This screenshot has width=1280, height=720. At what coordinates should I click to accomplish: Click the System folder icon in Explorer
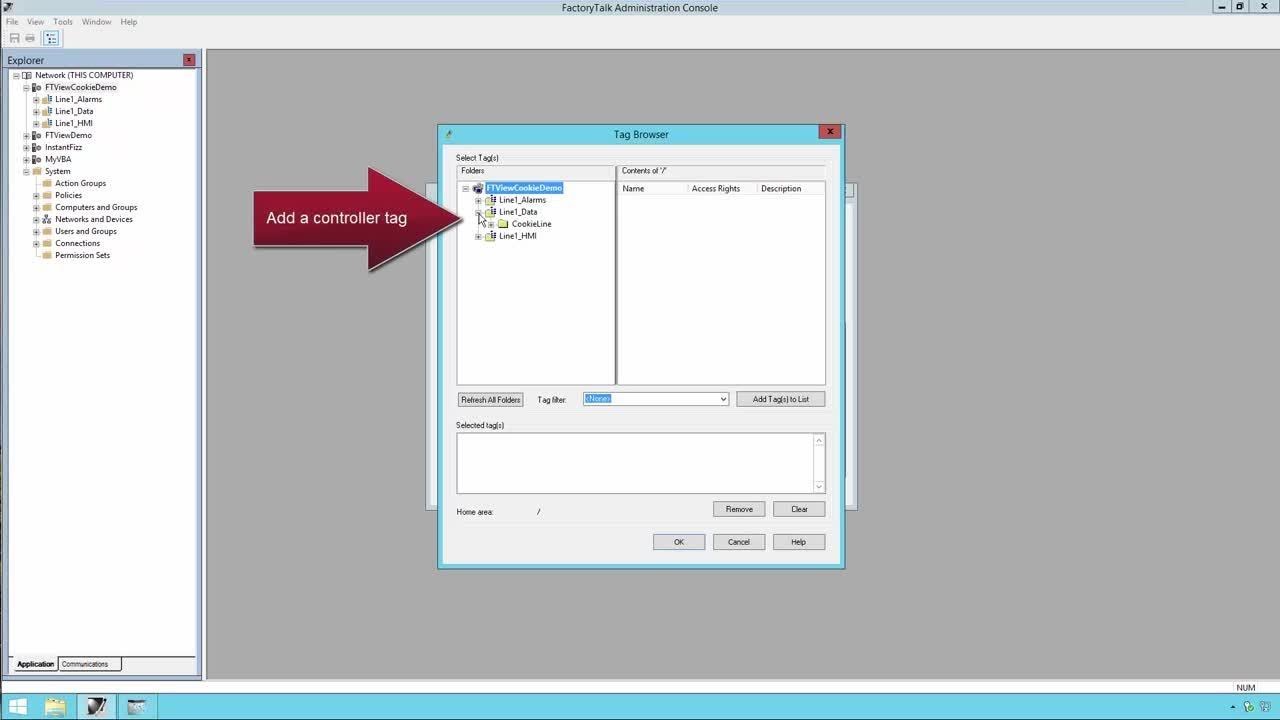[37, 171]
